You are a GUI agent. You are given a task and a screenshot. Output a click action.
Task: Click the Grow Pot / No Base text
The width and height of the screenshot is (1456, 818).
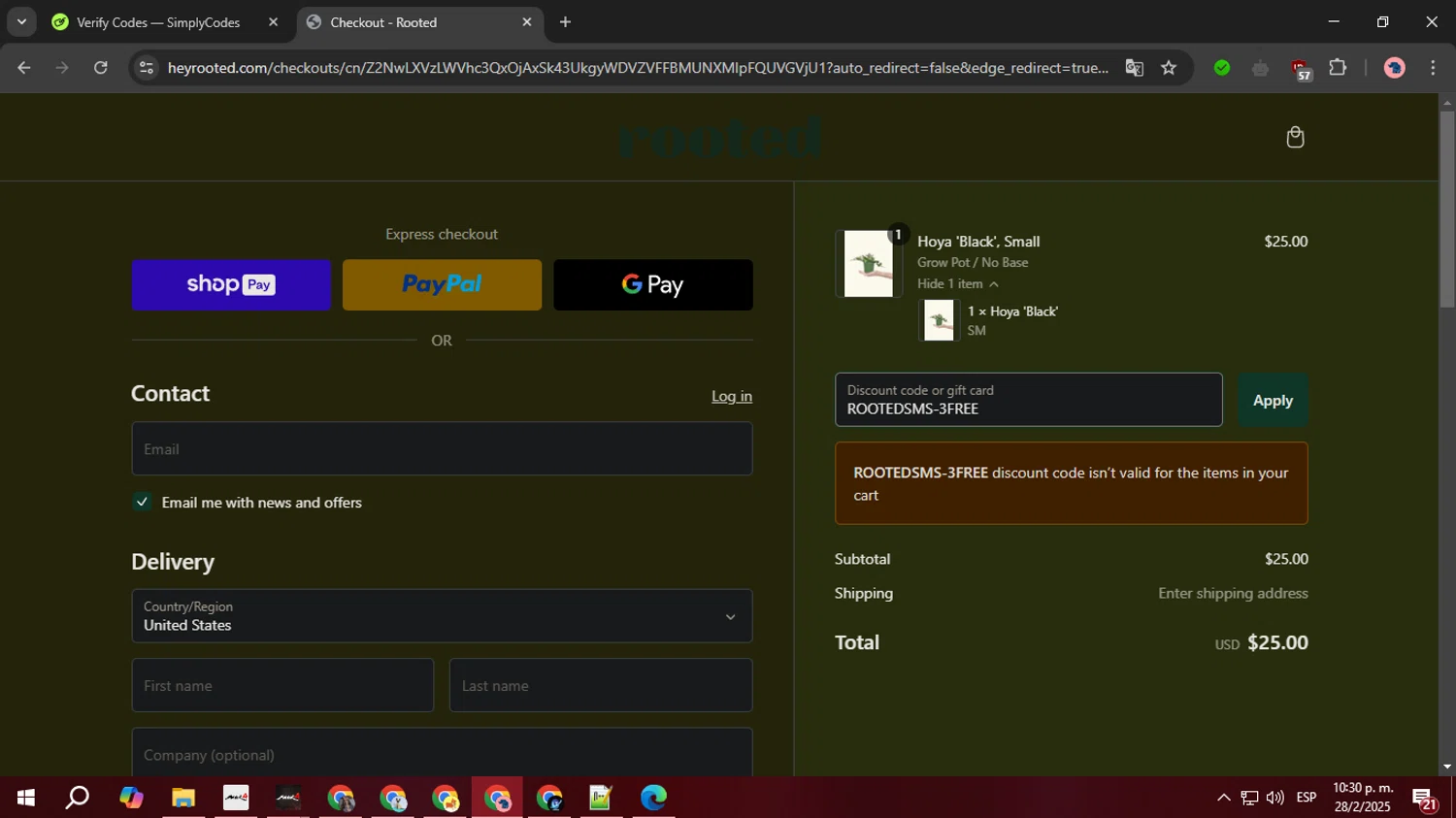click(x=973, y=262)
